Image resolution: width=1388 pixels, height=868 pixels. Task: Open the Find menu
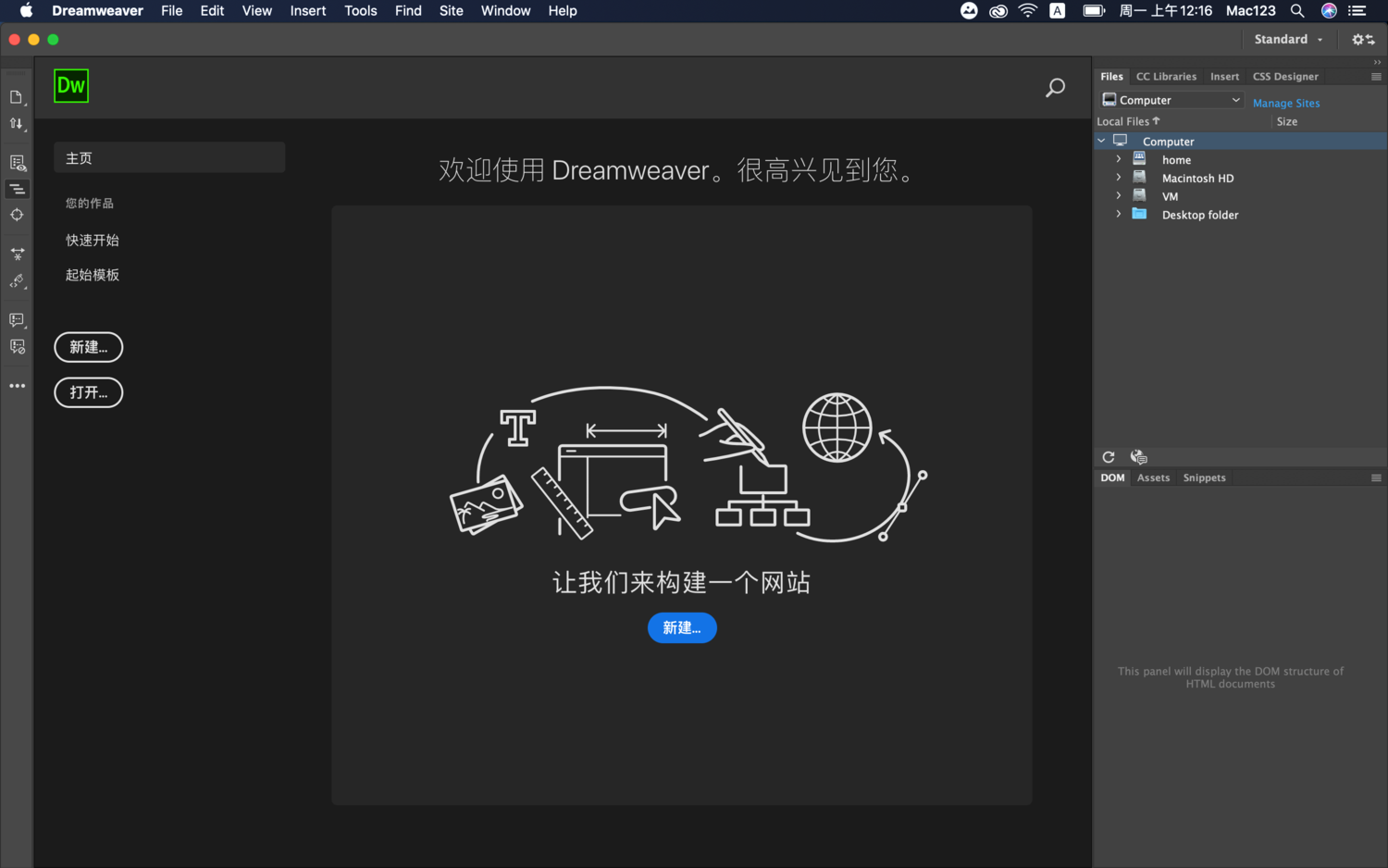[408, 11]
